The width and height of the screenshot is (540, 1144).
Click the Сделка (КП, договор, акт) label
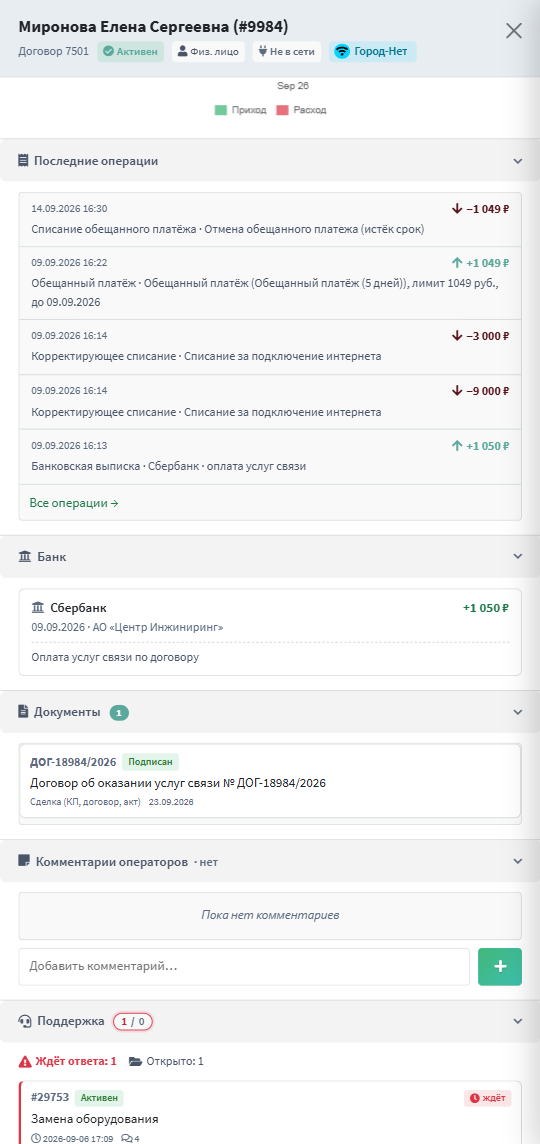point(85,801)
